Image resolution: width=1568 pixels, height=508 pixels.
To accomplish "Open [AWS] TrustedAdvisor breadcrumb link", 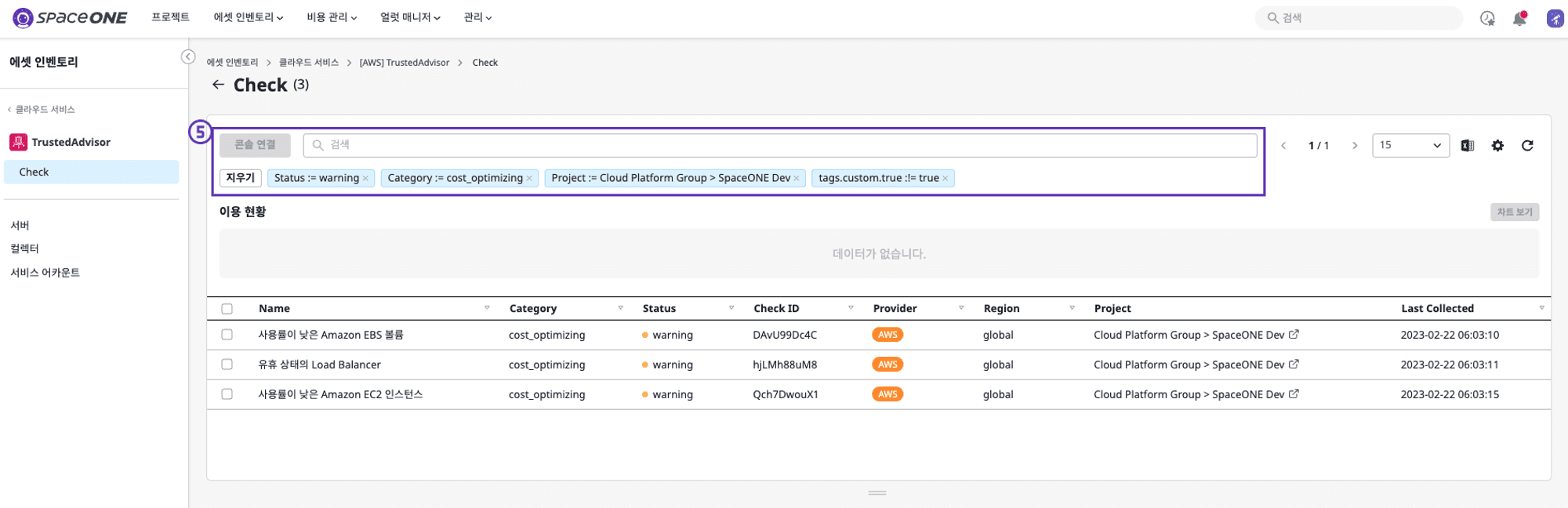I will point(405,63).
